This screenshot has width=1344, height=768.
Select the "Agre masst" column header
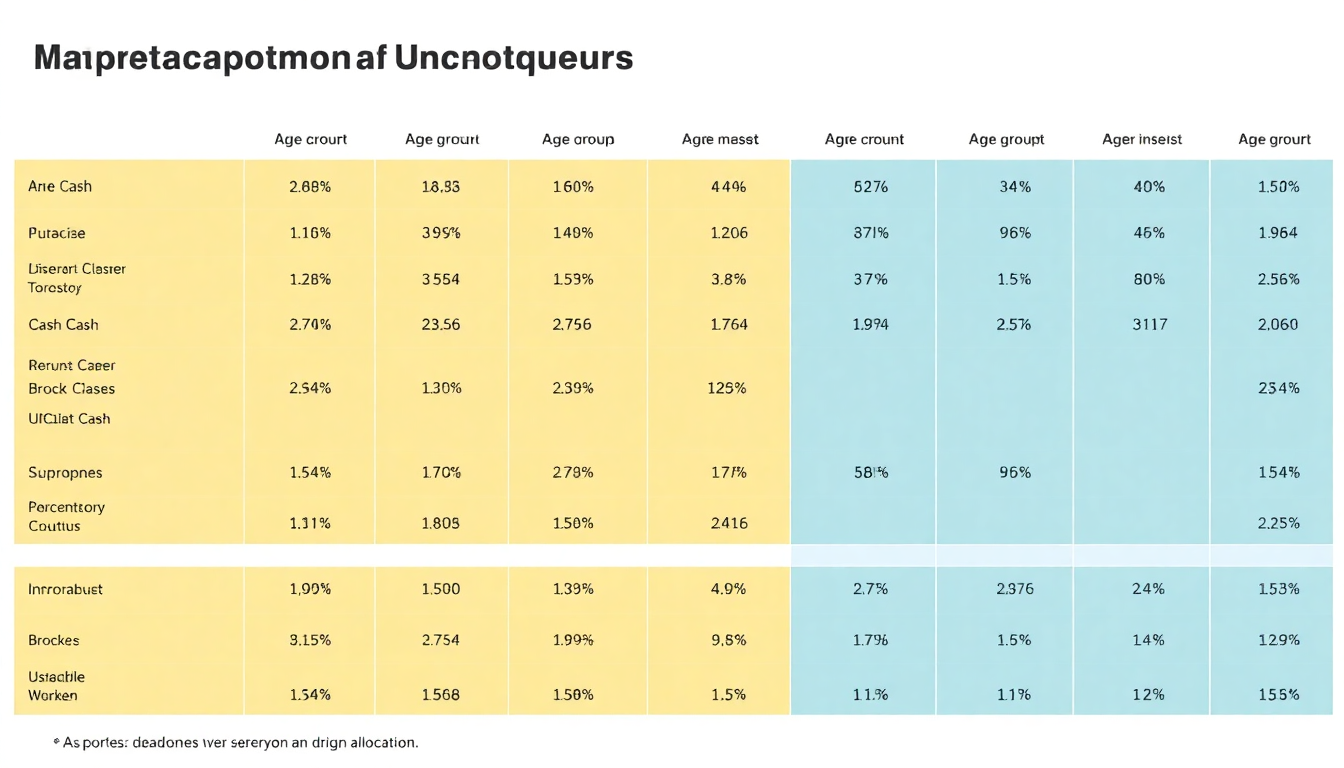click(720, 139)
